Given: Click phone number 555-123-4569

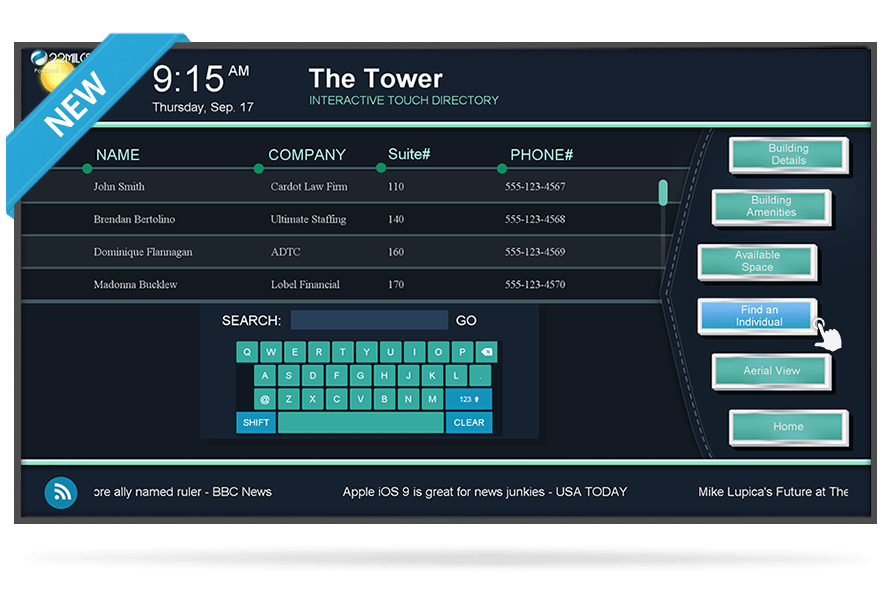Looking at the screenshot, I should coord(535,252).
